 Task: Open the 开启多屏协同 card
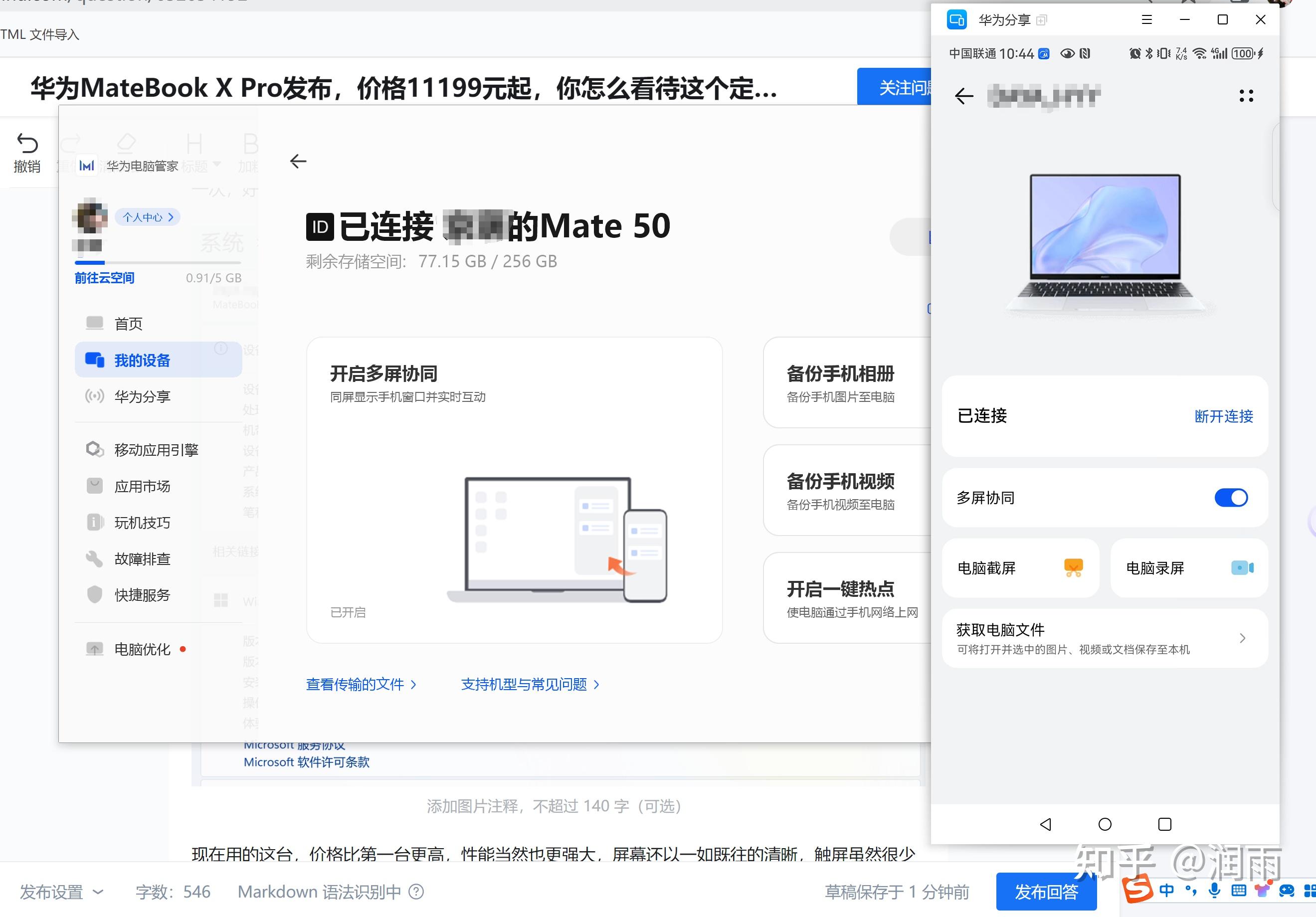(x=514, y=490)
